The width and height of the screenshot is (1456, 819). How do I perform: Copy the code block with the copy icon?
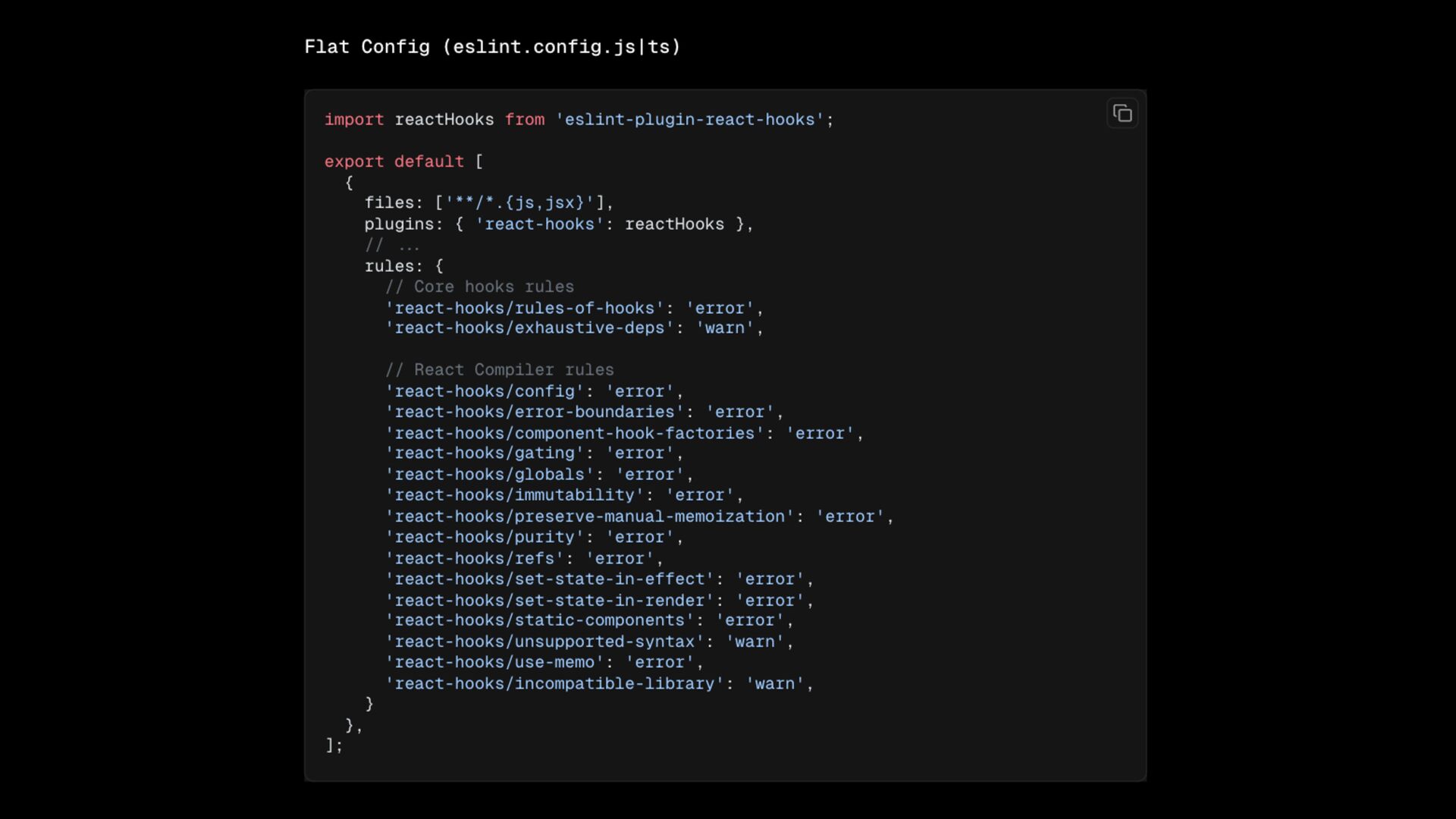pos(1122,114)
